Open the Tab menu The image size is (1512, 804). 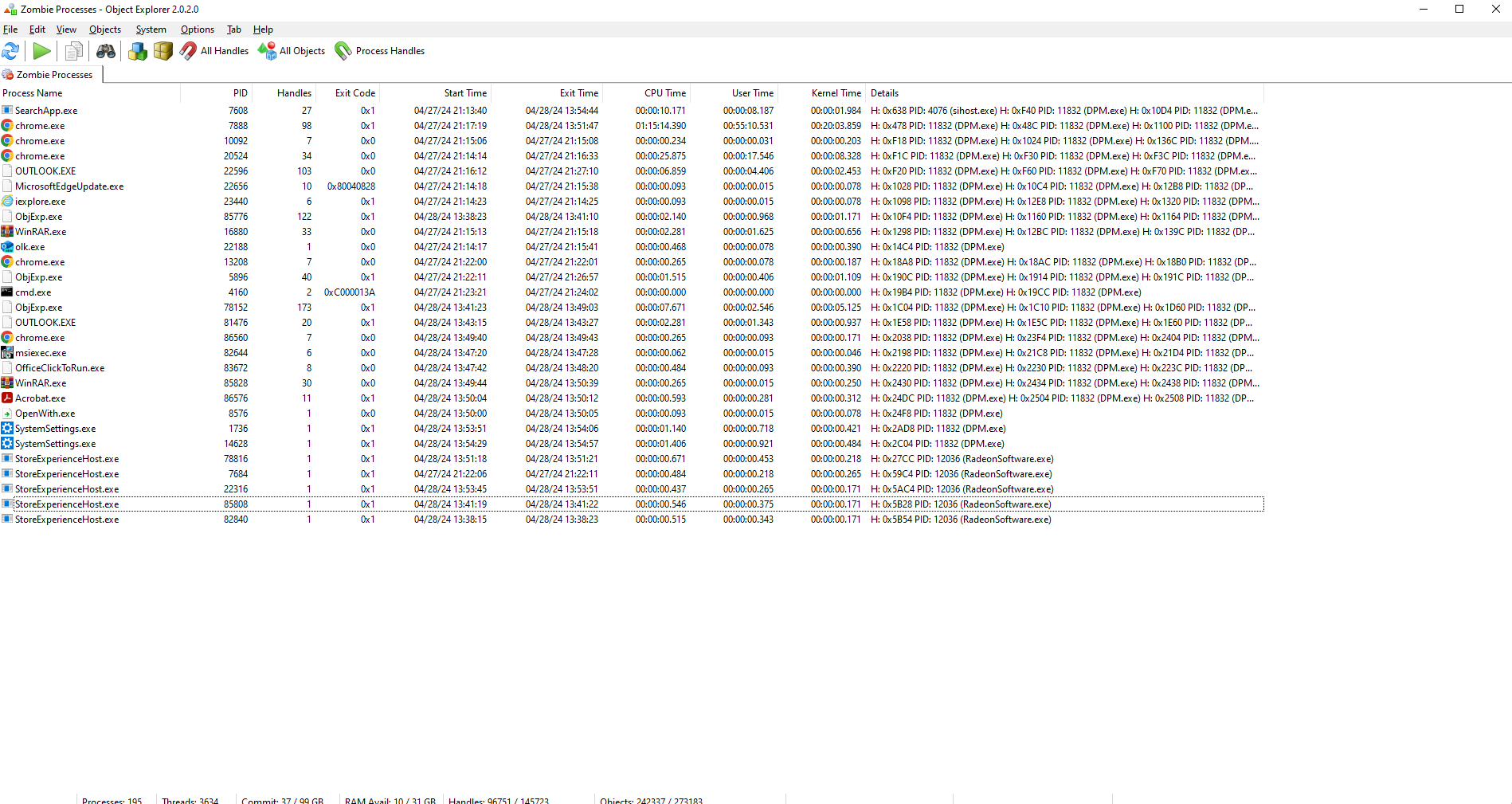(x=234, y=29)
